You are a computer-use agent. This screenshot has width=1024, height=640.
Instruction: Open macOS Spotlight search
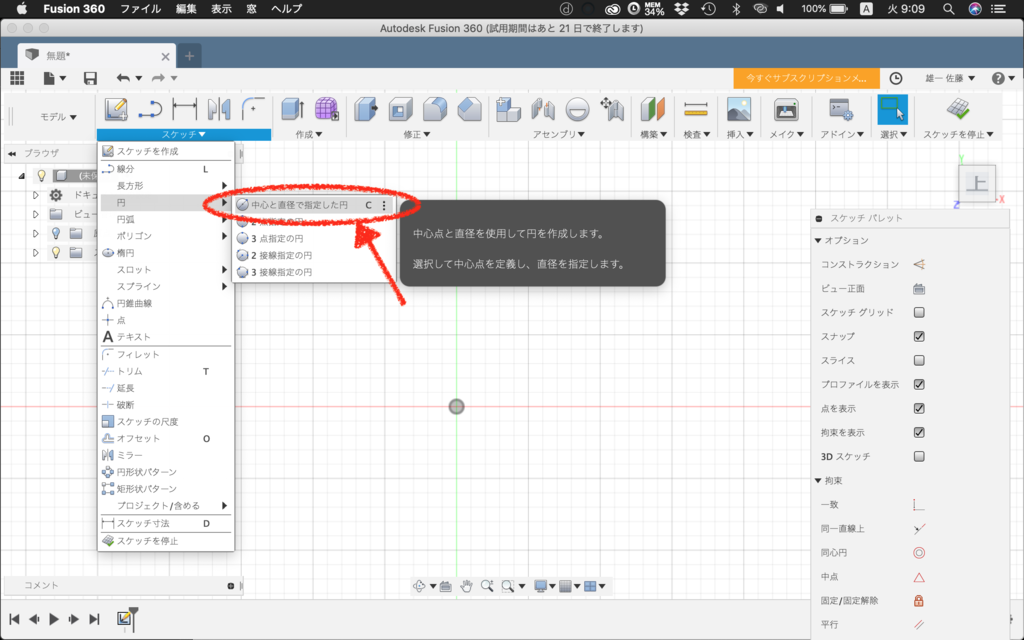coord(948,9)
